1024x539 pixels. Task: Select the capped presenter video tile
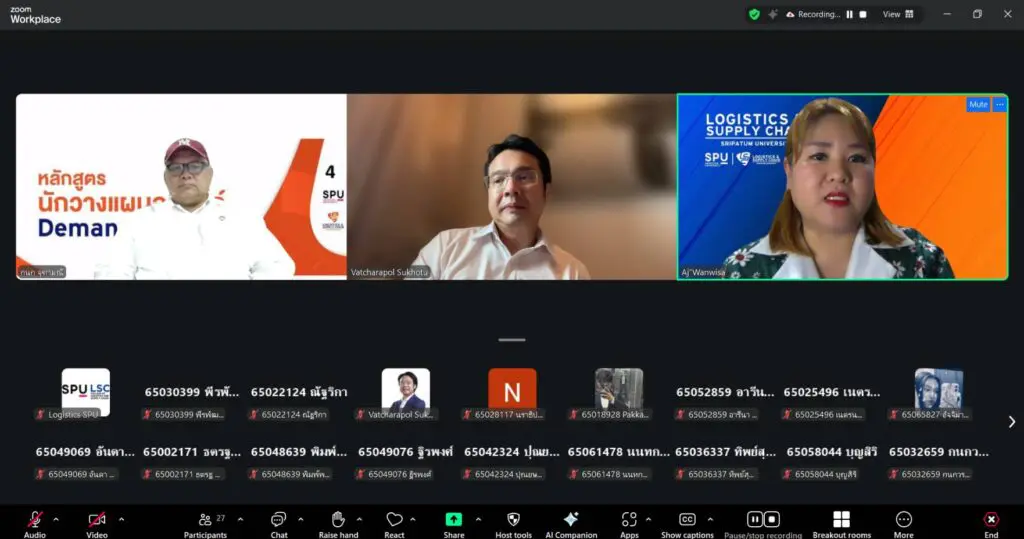click(x=181, y=187)
